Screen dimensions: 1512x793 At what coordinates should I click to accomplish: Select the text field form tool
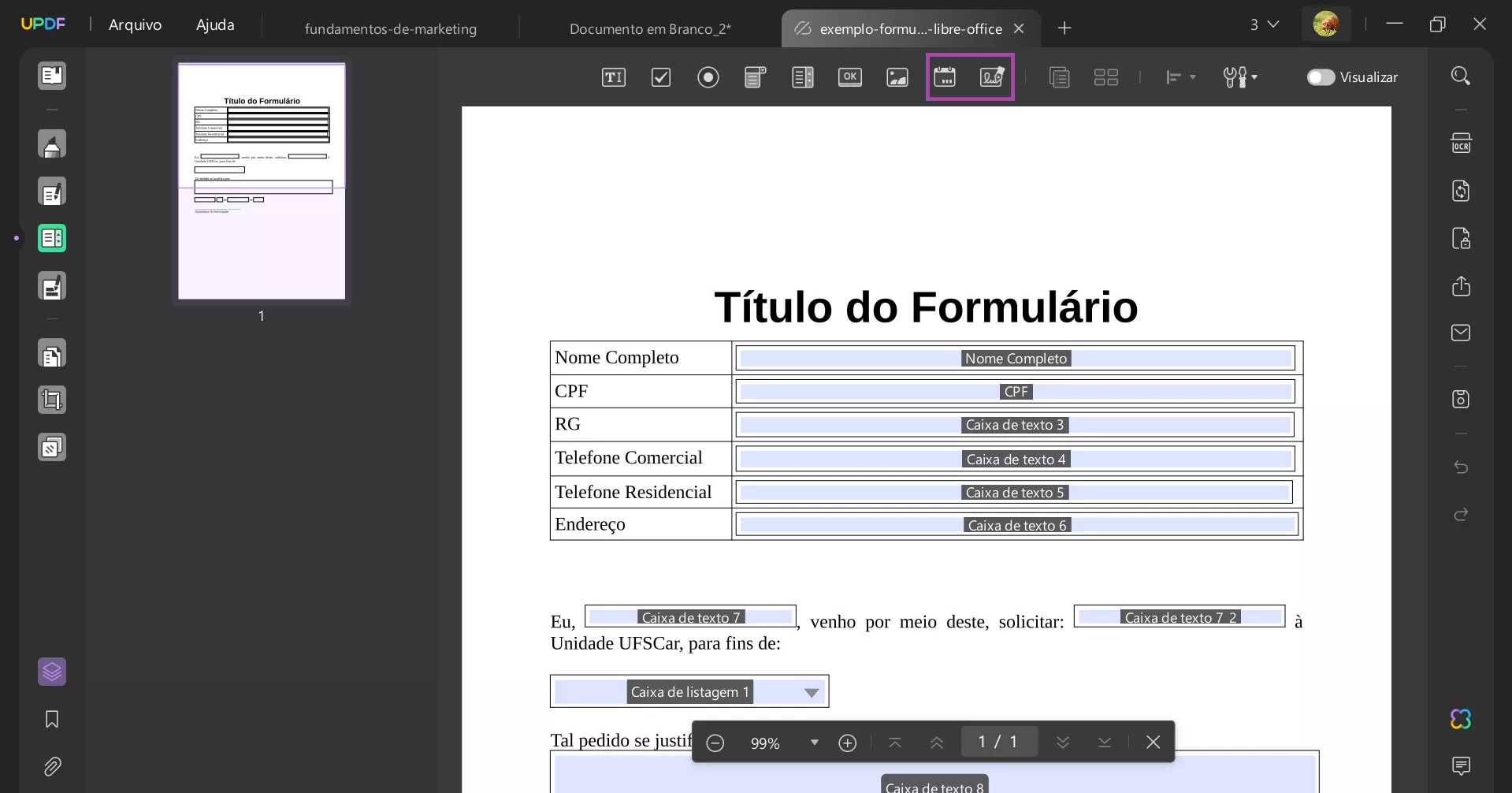point(614,76)
